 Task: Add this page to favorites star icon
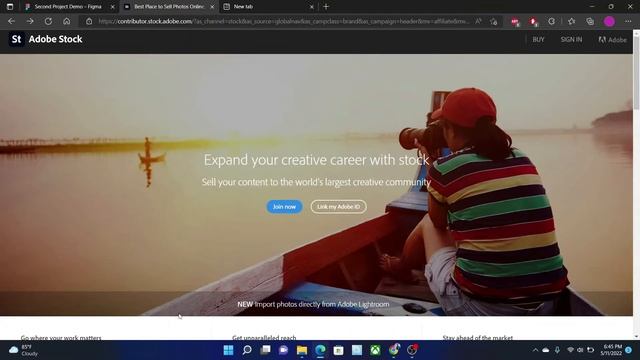click(494, 21)
